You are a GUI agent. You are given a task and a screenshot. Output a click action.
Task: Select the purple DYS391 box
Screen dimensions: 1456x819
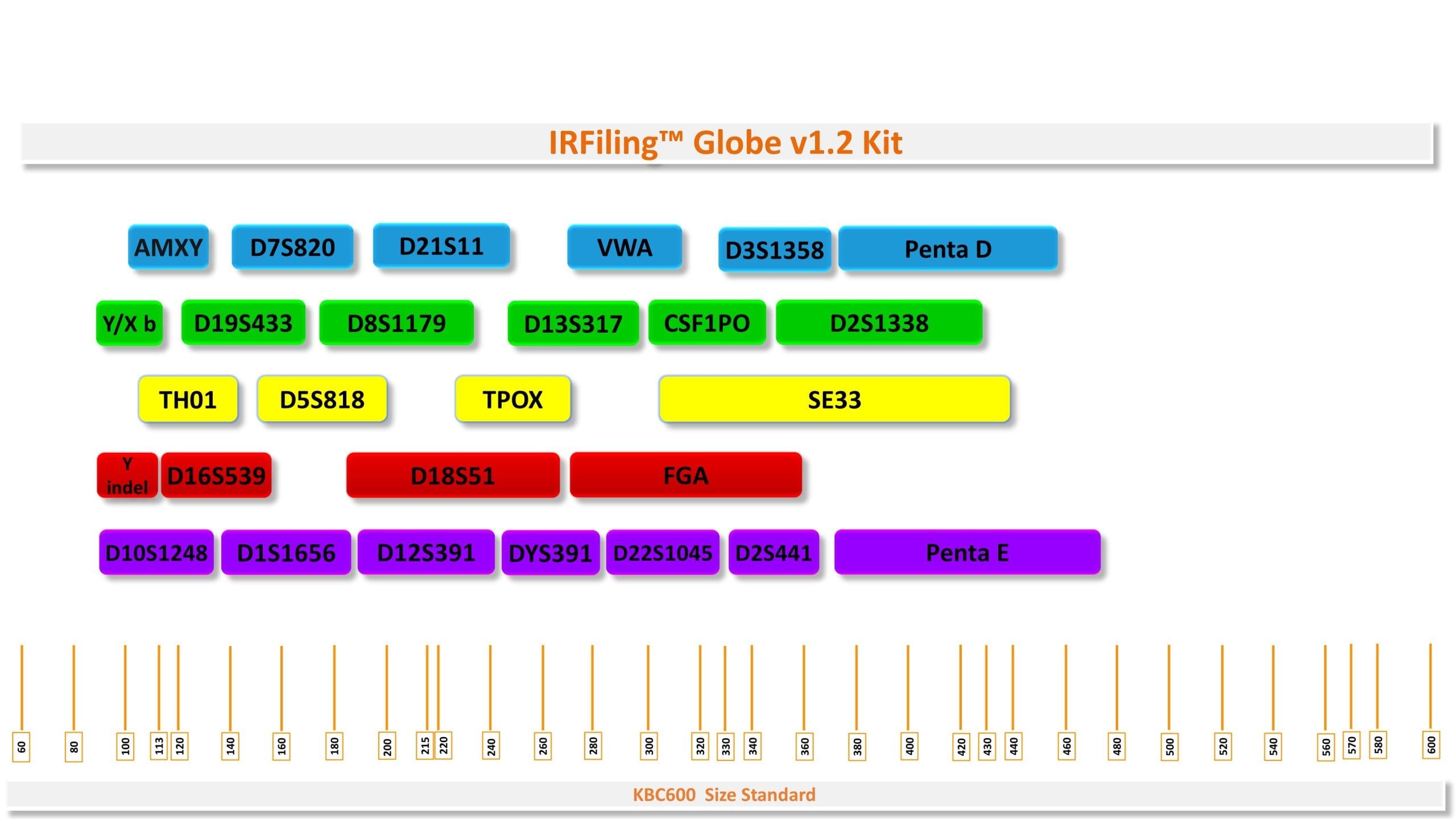pyautogui.click(x=550, y=553)
